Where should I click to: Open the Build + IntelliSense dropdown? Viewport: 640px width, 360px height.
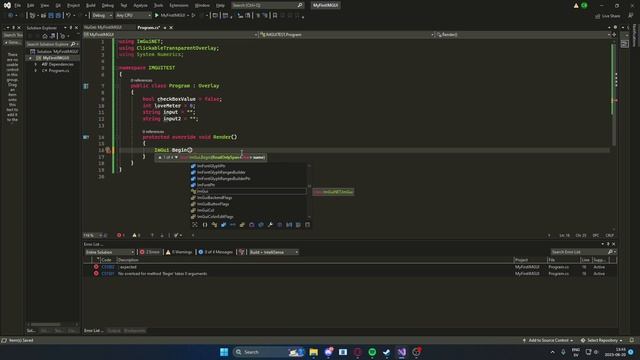(273, 252)
